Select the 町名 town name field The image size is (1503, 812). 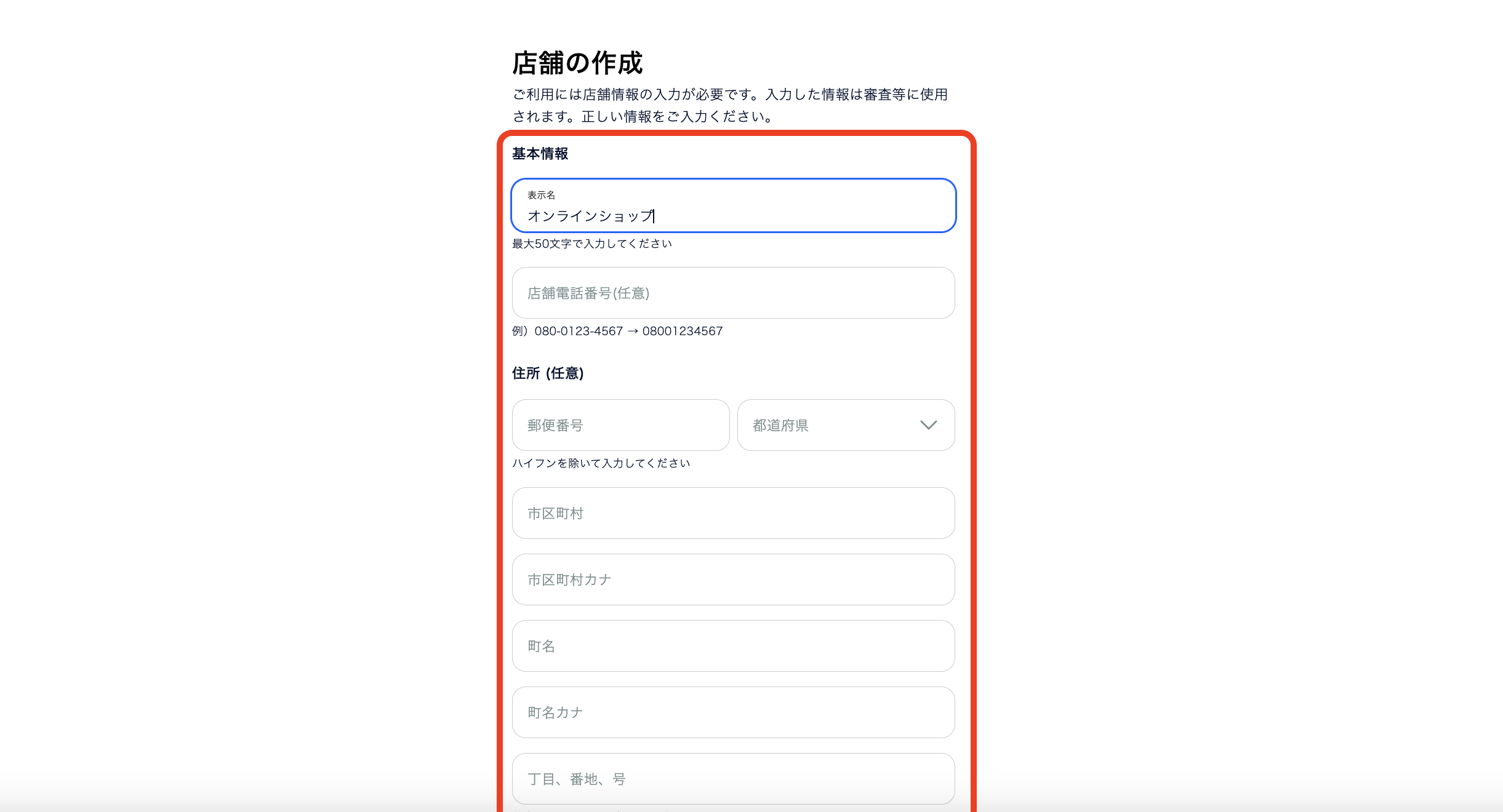coord(732,646)
